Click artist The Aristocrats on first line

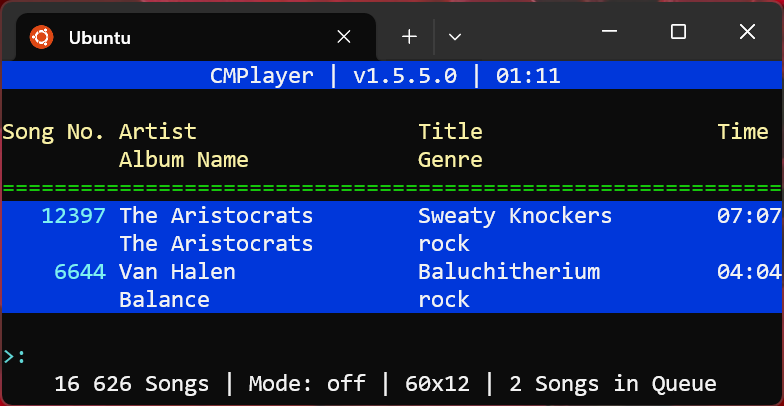tap(216, 216)
